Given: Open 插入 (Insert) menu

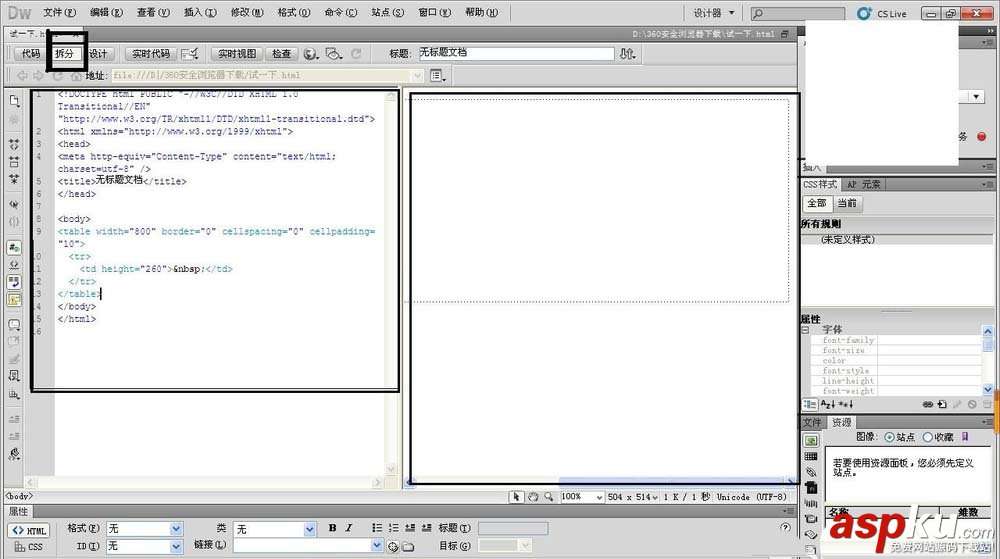Looking at the screenshot, I should click(200, 12).
